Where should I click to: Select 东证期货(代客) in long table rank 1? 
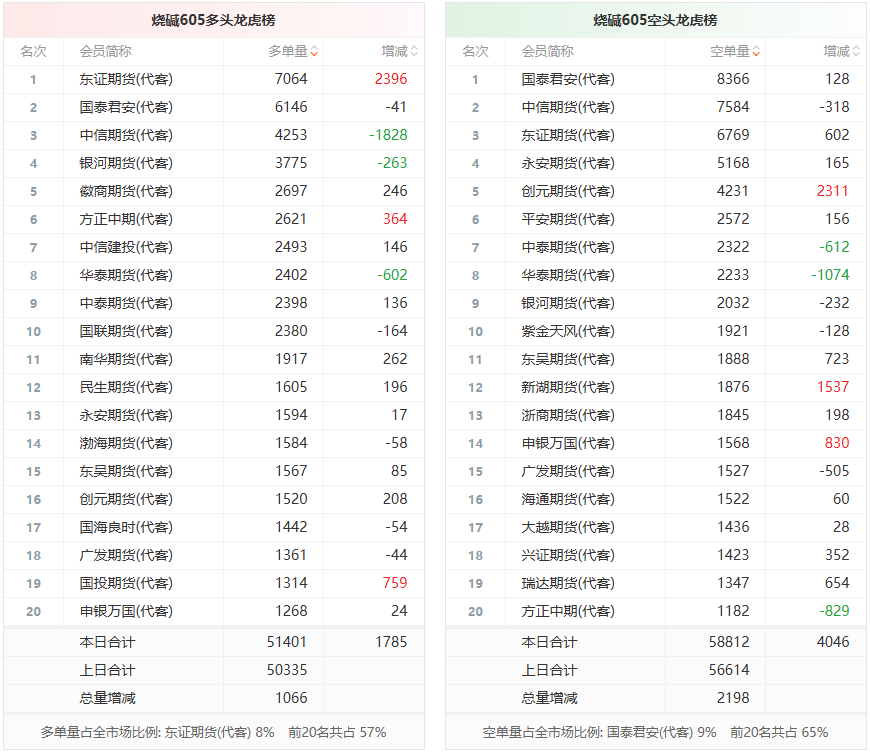pos(126,79)
